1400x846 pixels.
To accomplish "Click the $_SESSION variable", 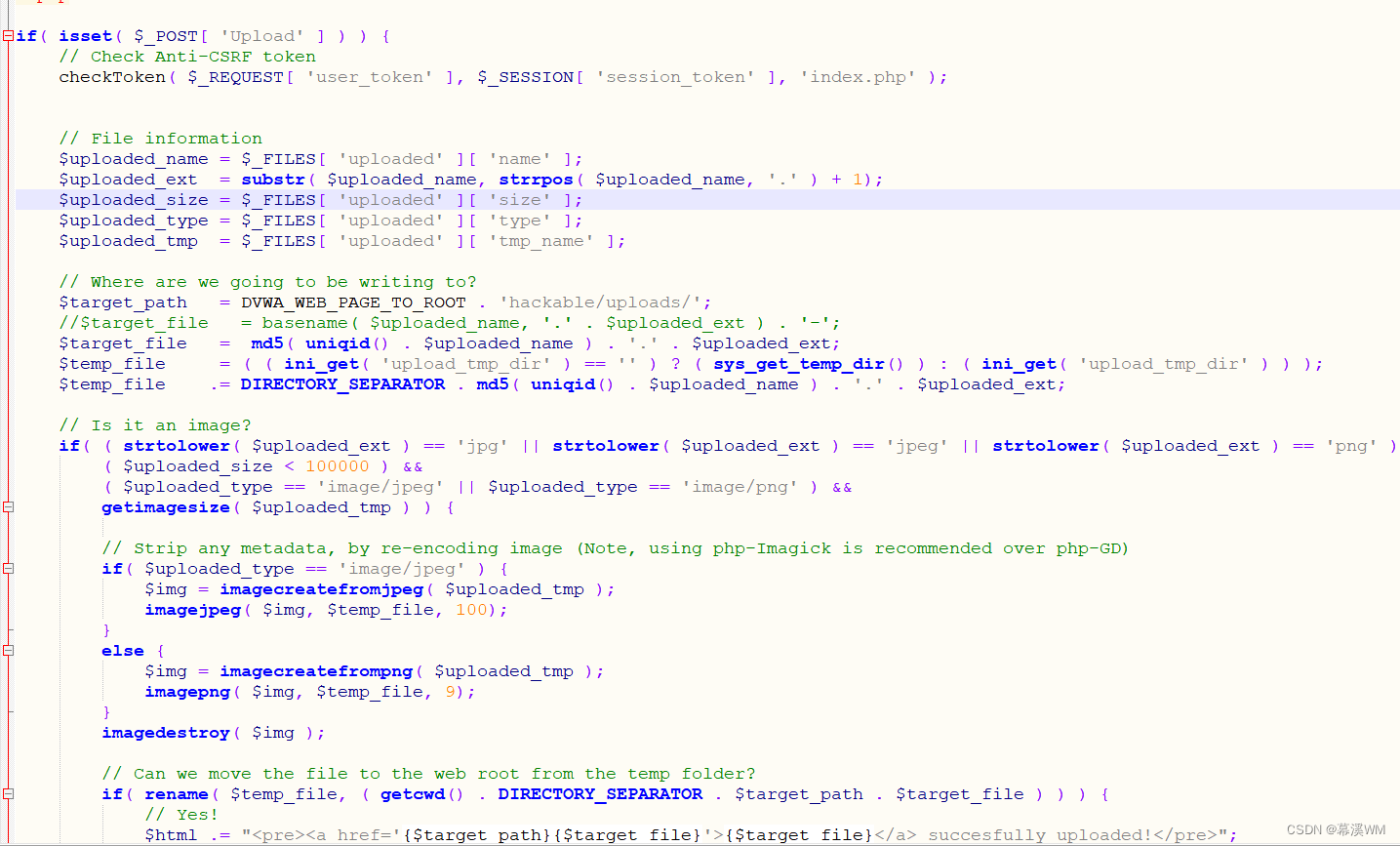I will [x=525, y=77].
